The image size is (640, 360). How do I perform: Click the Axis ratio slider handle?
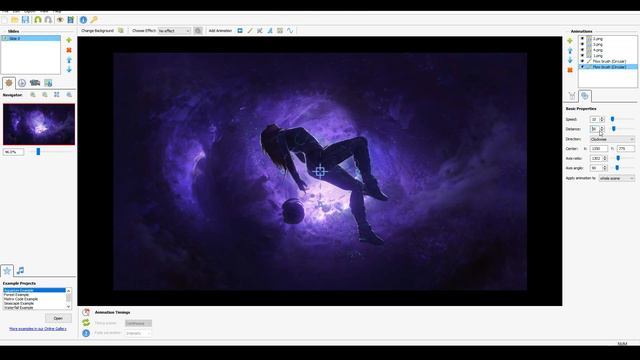tap(618, 158)
